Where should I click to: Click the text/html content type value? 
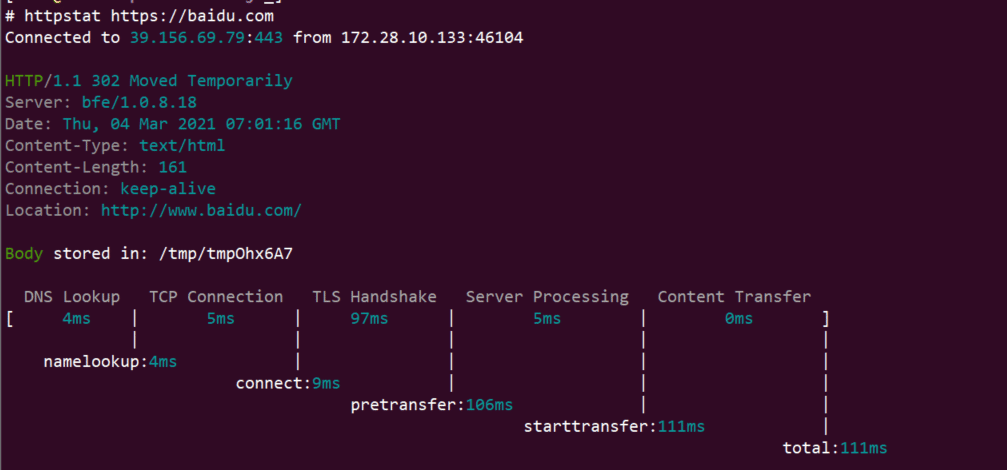click(182, 146)
